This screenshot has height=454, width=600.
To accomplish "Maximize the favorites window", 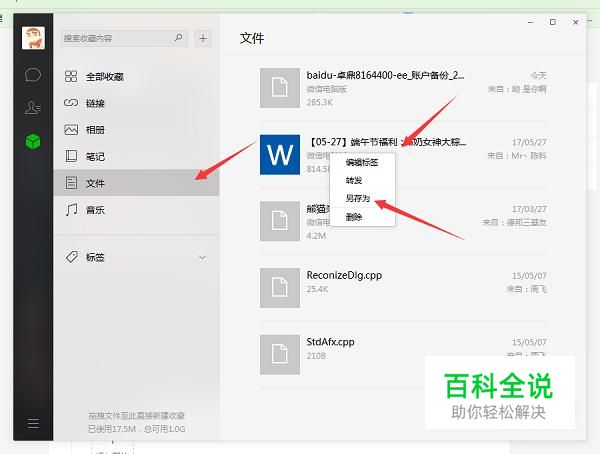I will click(x=553, y=22).
